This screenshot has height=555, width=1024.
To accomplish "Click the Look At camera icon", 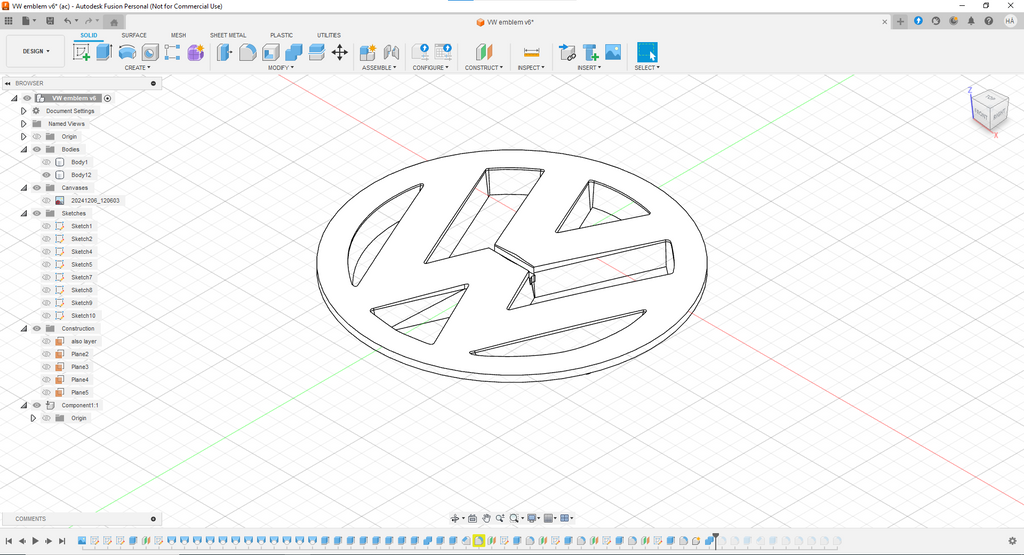I will tap(472, 518).
